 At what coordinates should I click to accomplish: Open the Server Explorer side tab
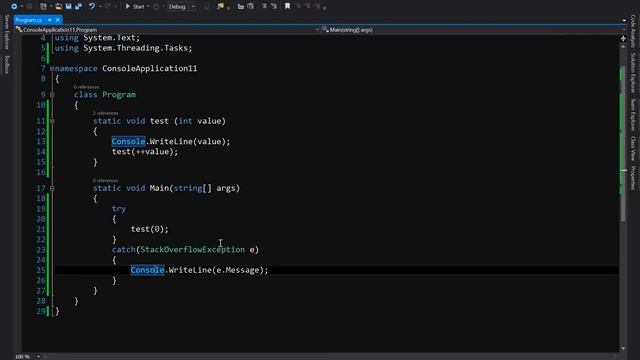coord(7,32)
